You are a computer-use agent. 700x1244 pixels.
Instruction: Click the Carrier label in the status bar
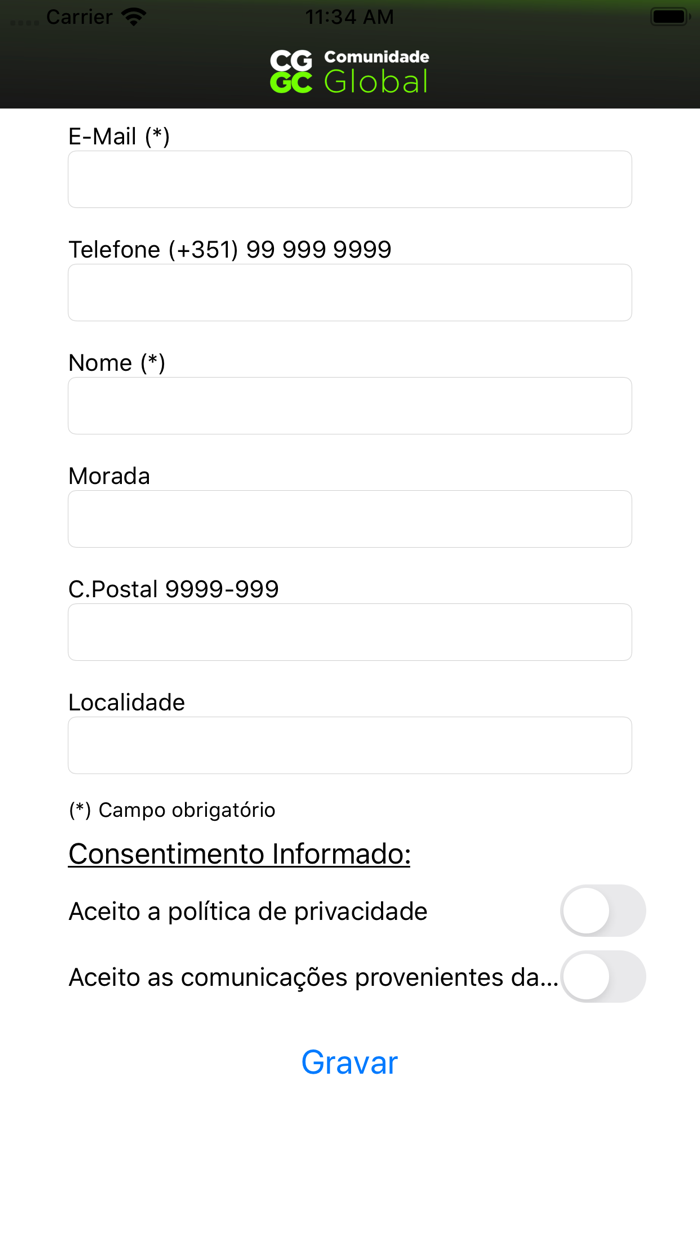(80, 16)
